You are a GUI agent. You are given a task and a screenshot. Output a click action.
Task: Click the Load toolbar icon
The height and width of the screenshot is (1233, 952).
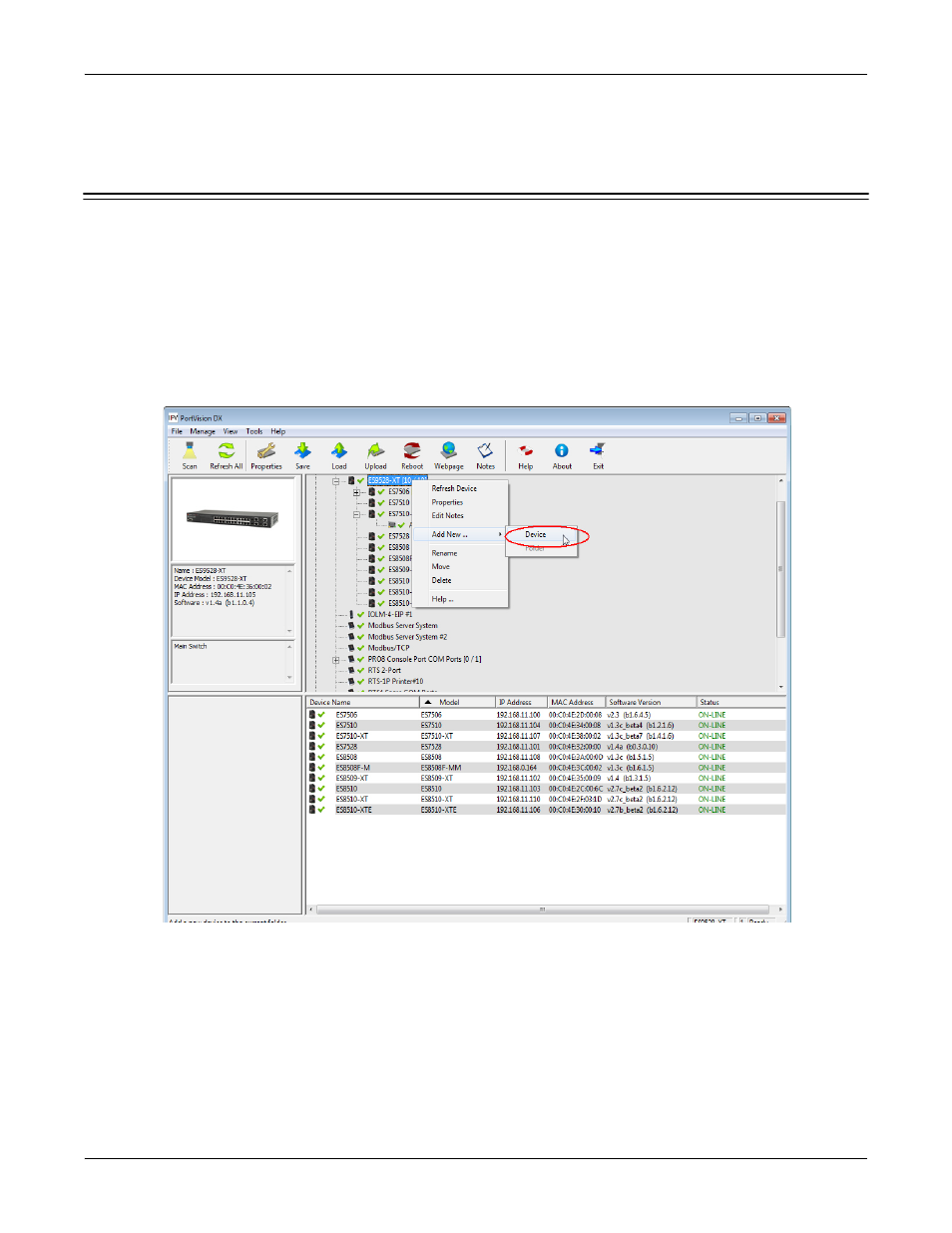click(x=339, y=456)
